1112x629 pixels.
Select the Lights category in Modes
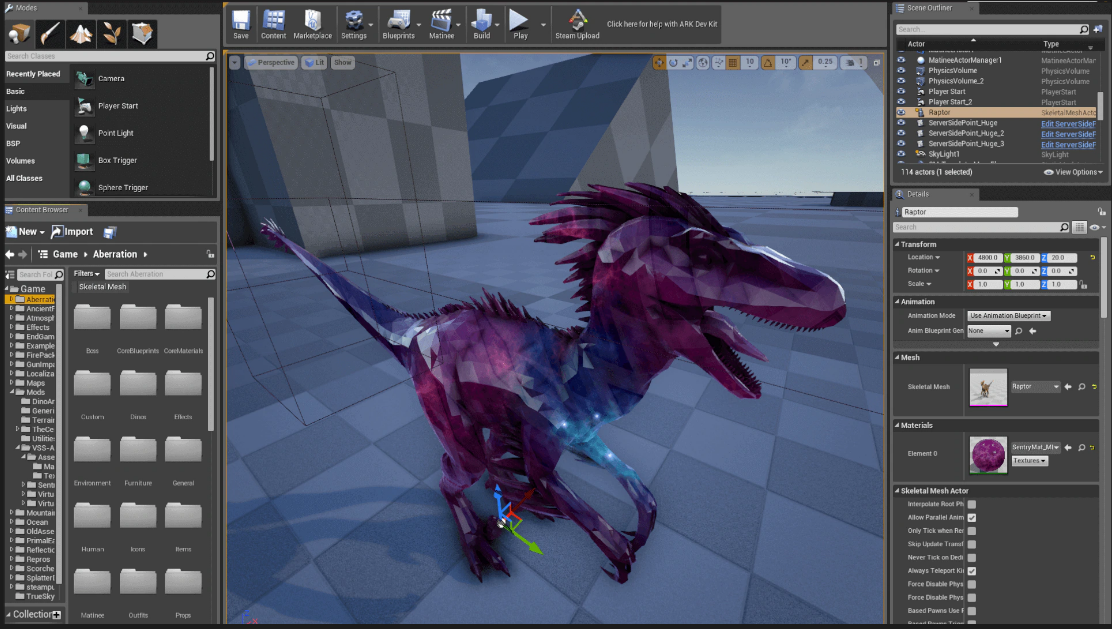[x=16, y=108]
